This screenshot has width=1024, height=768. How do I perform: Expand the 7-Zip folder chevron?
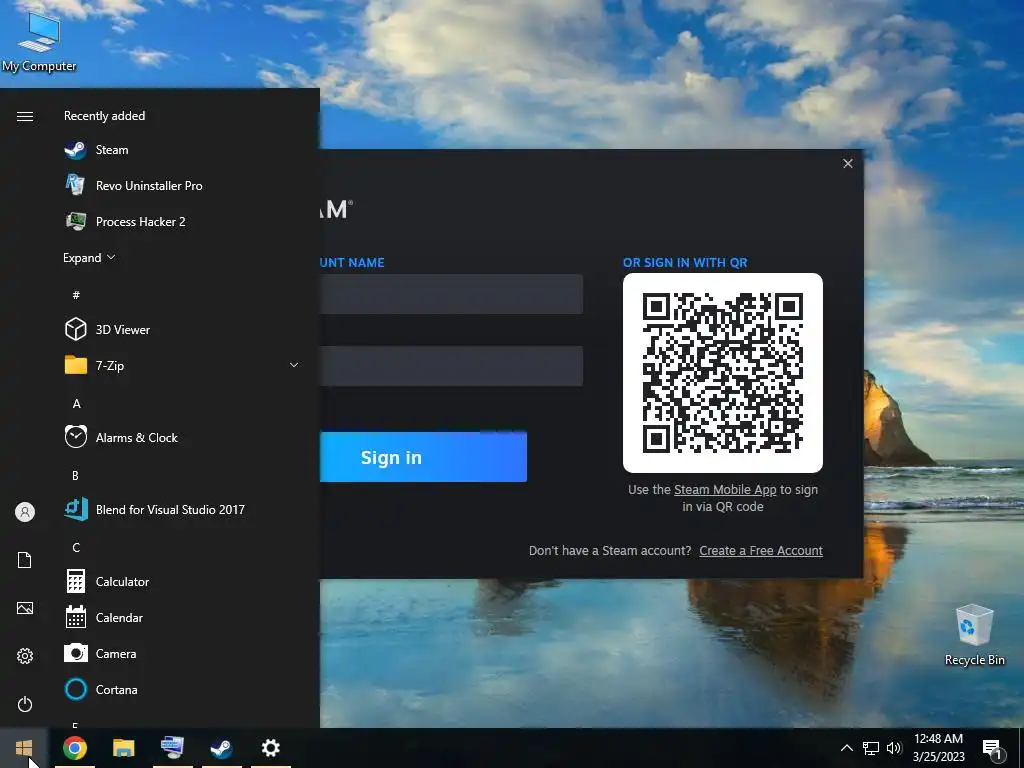coord(294,365)
